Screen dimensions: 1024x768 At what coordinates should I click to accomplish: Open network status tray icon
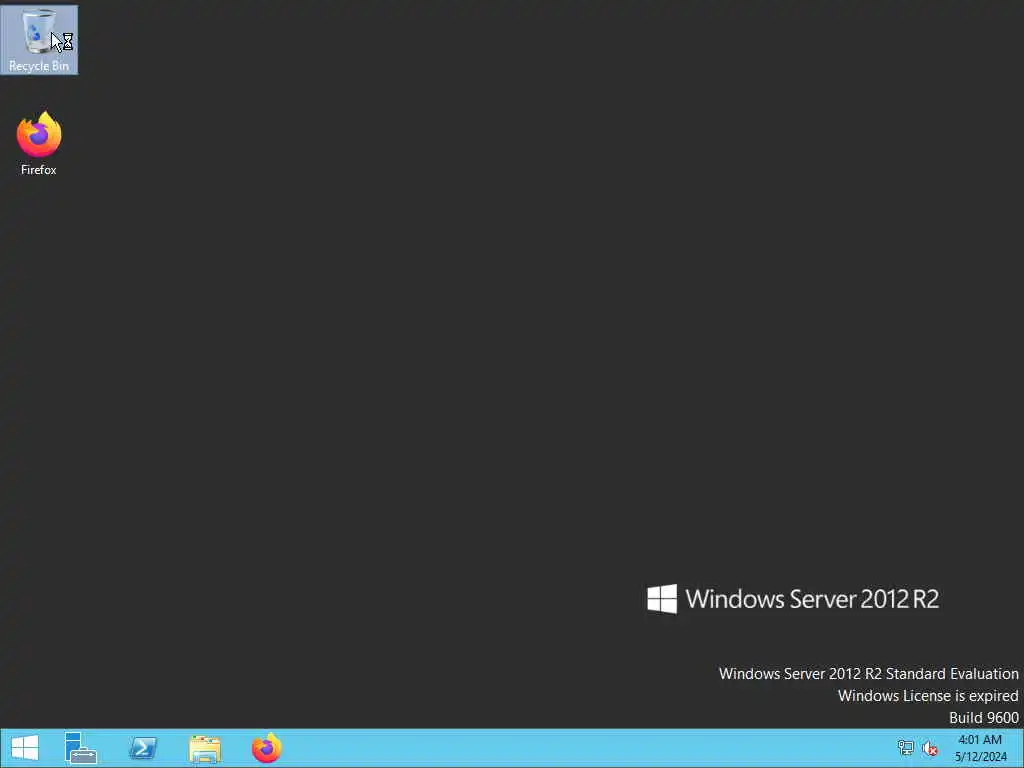point(905,748)
